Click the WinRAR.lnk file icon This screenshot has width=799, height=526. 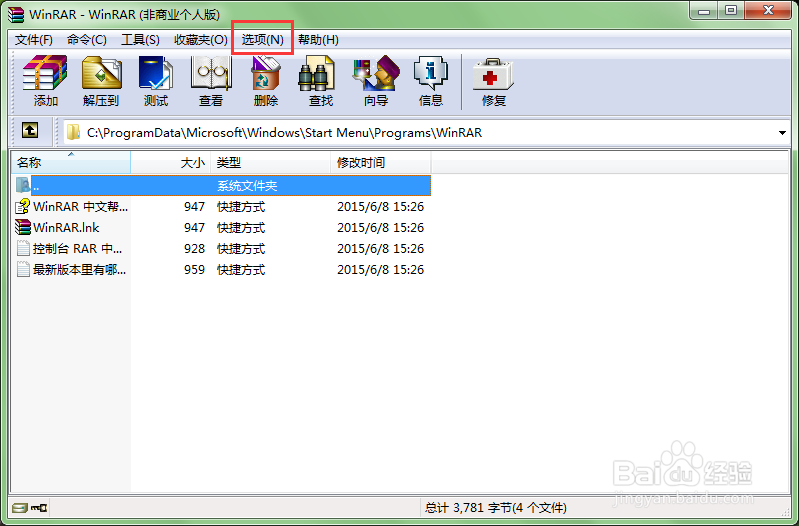[x=23, y=227]
